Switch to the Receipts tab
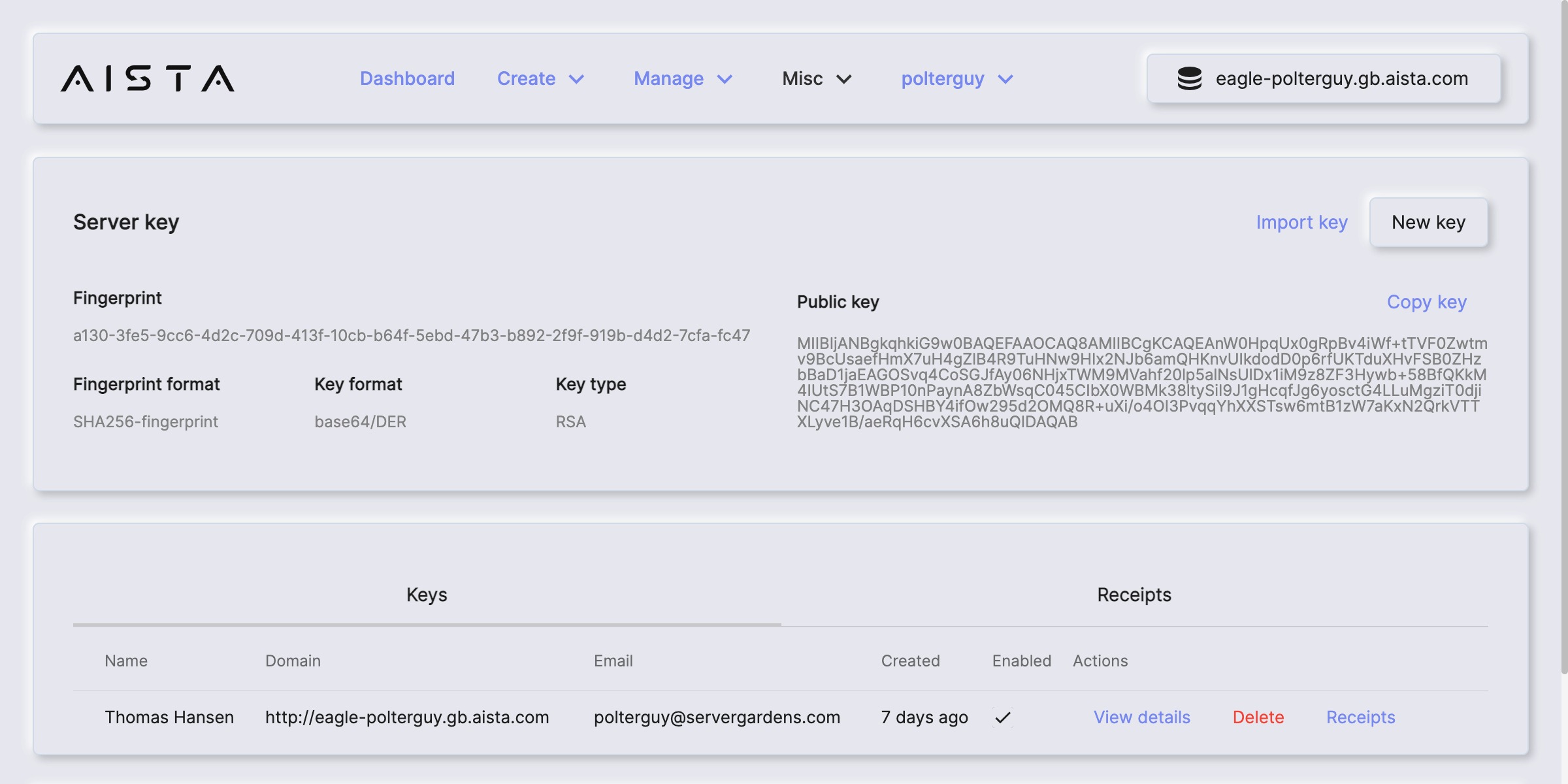This screenshot has height=784, width=1568. click(x=1134, y=595)
